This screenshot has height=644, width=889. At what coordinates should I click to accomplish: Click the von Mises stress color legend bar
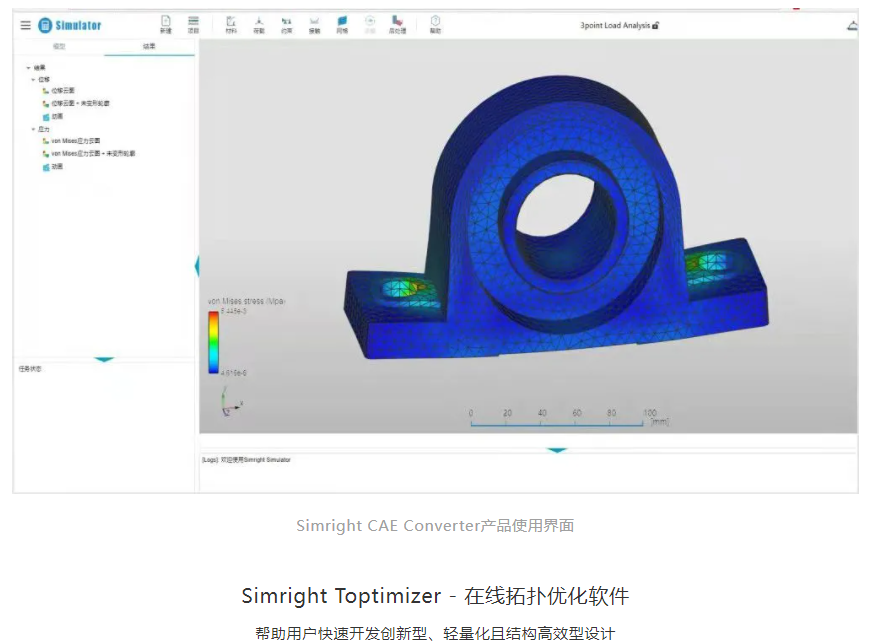pos(213,342)
